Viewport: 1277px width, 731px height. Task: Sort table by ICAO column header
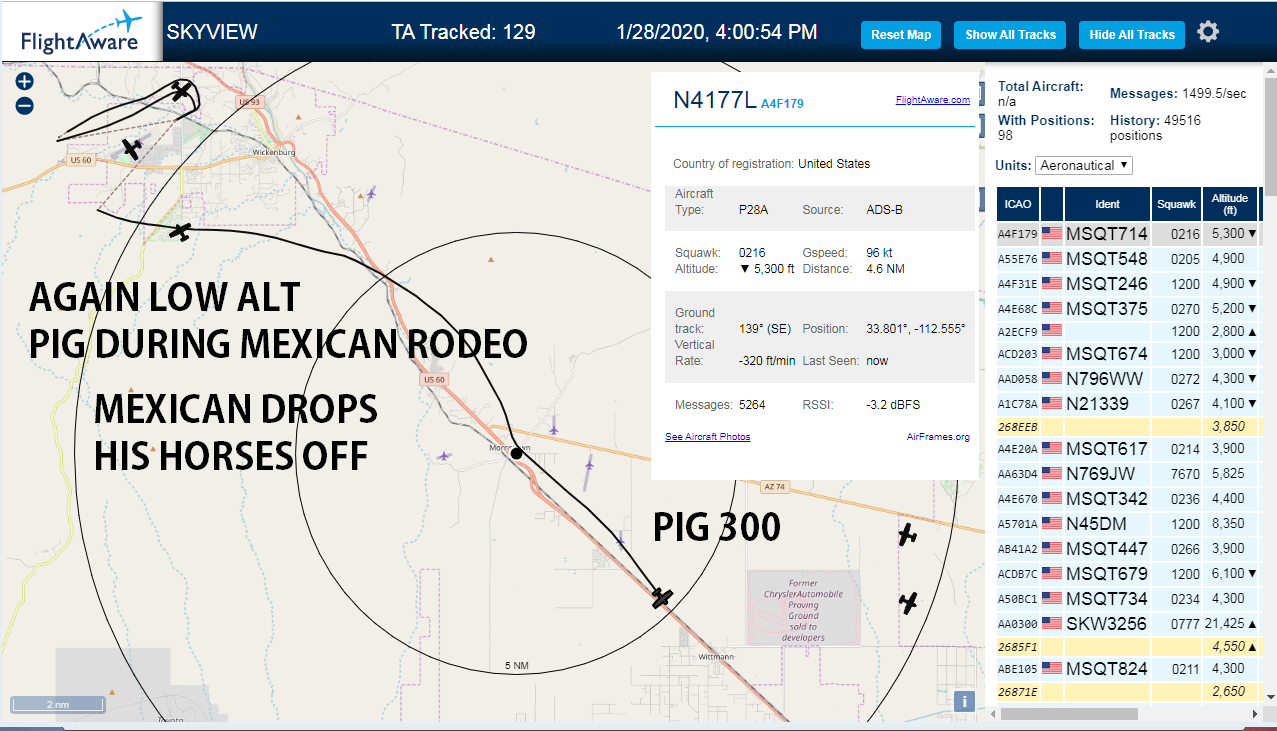click(1017, 204)
